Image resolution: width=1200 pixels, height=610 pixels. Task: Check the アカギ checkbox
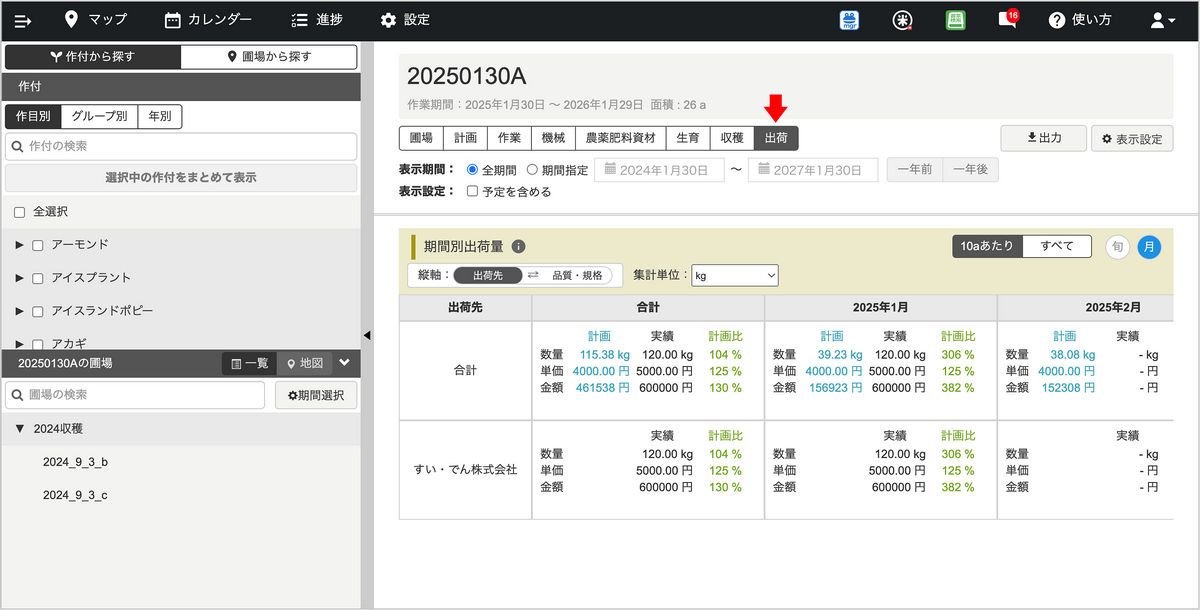point(38,343)
